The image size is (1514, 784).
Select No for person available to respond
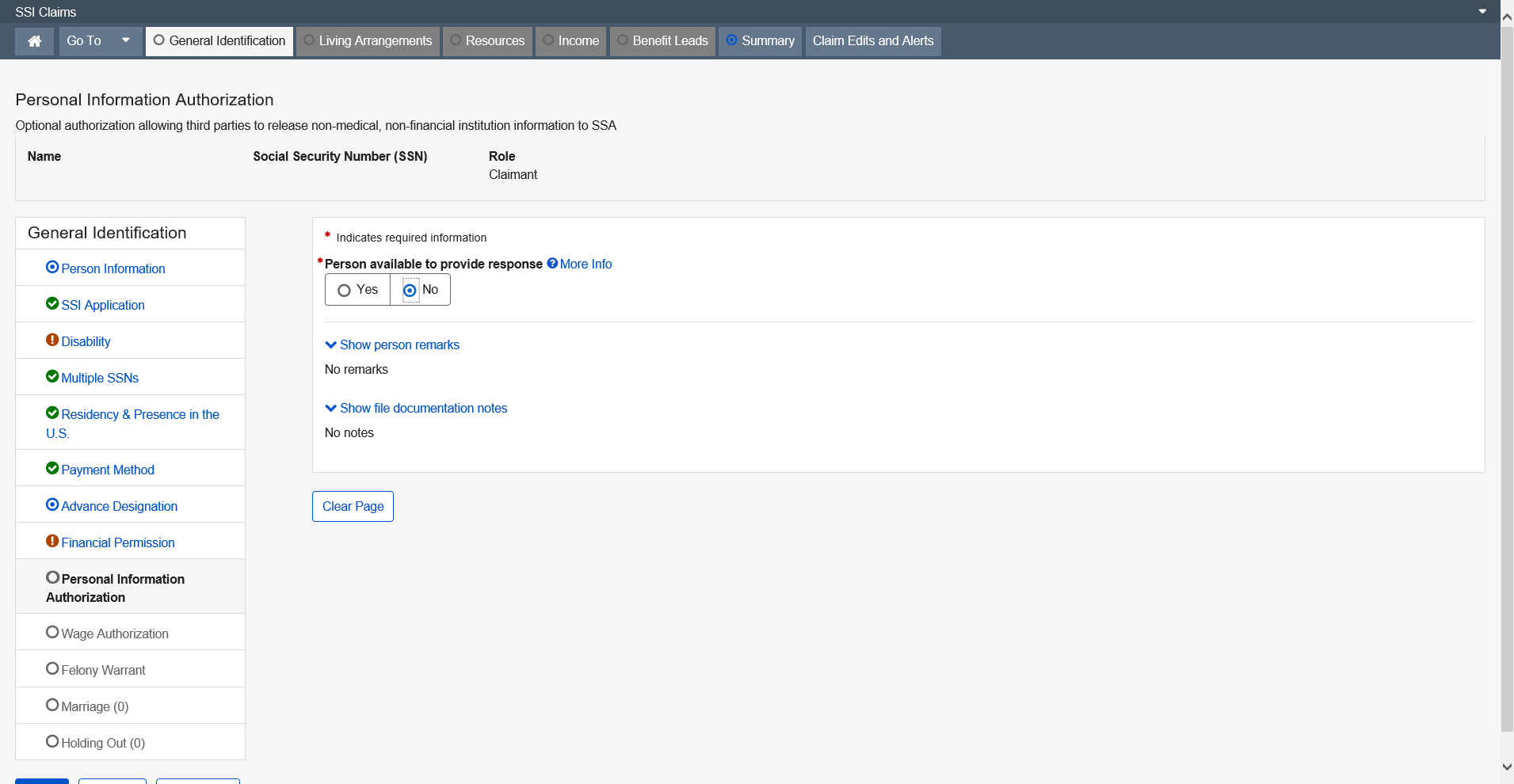[410, 291]
